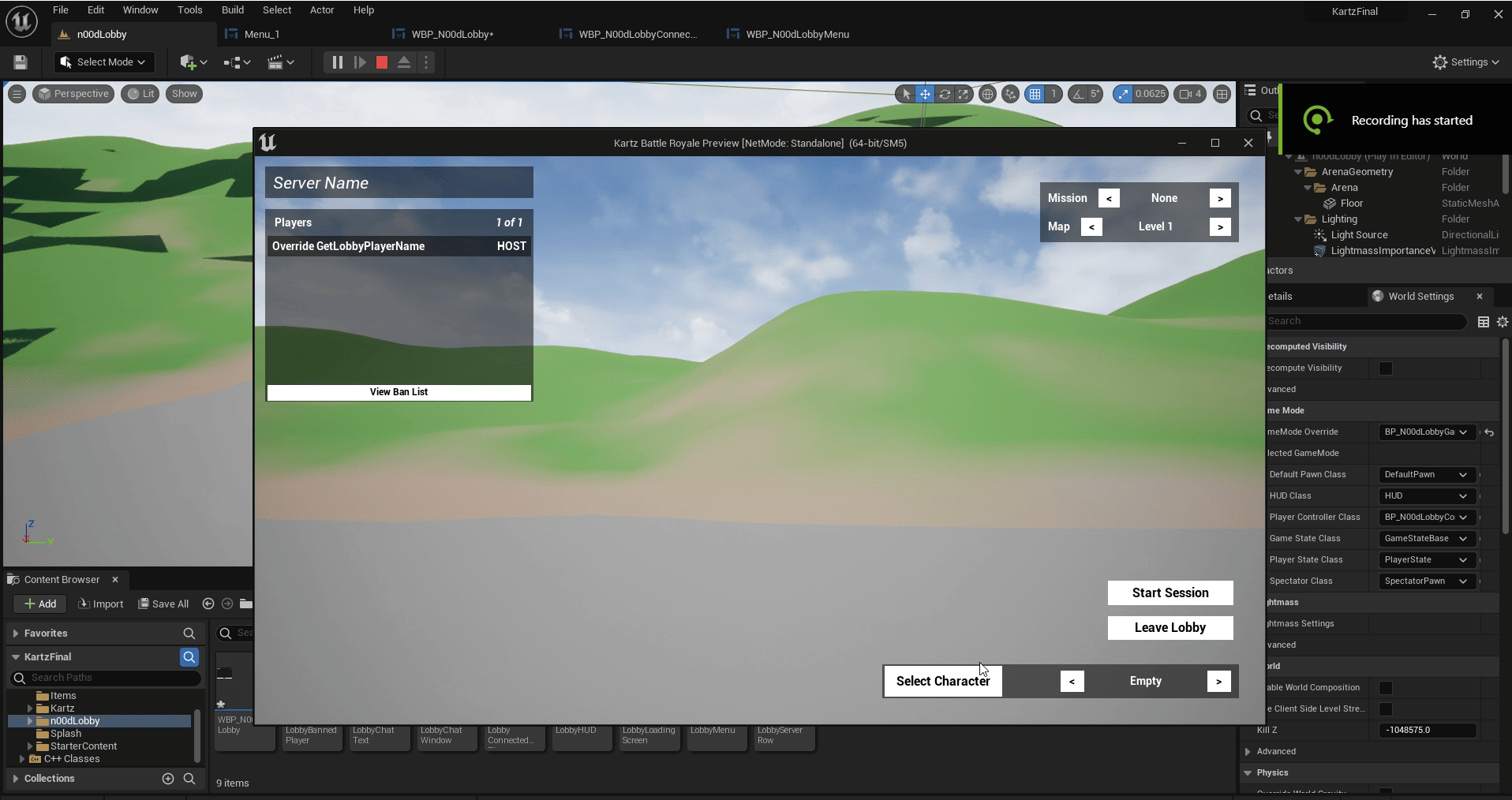Open scale snap value 0.0625
Screen dimensions: 1512x800
coord(1150,94)
